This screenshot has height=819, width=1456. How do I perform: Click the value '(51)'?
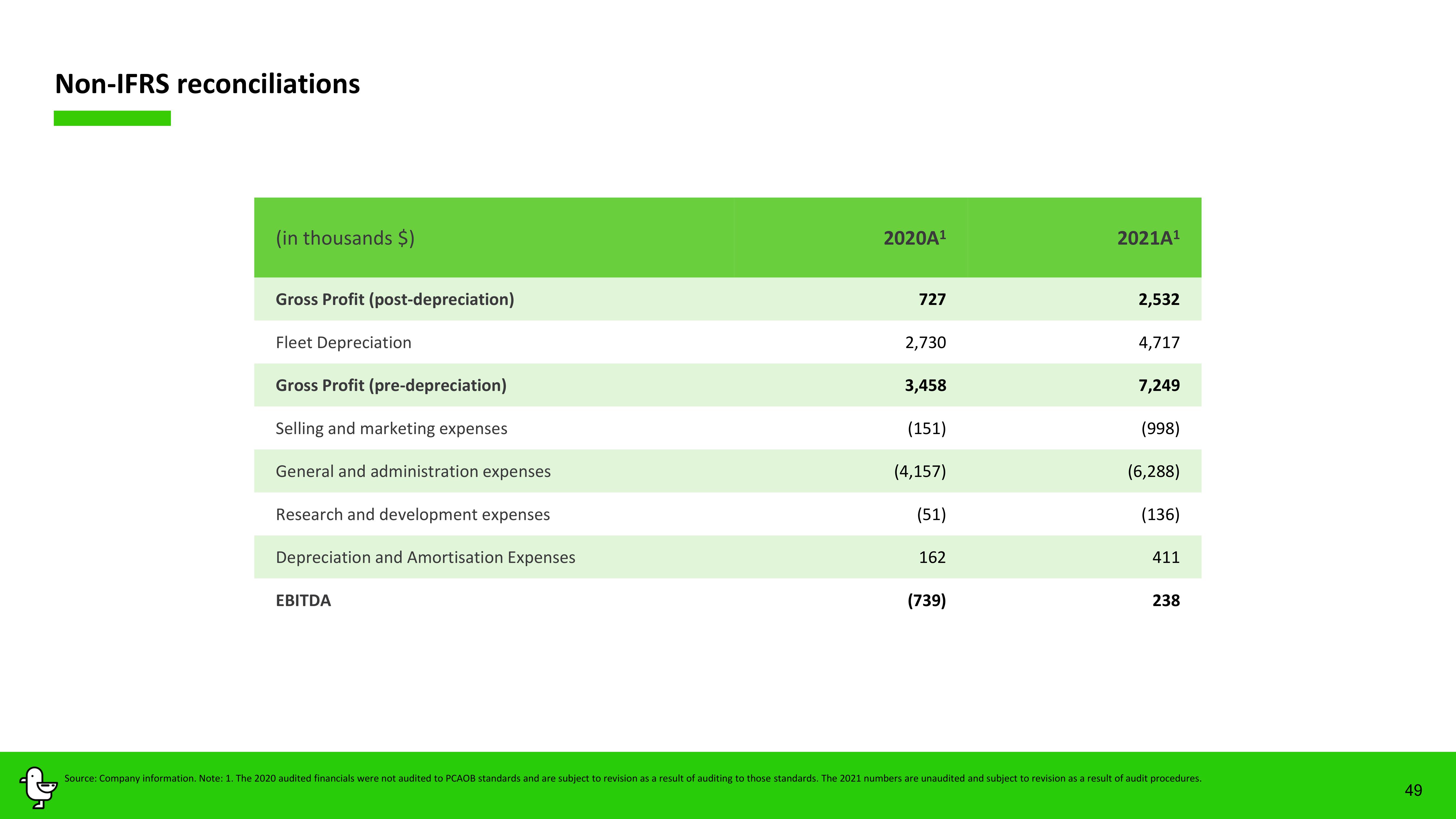click(x=931, y=514)
